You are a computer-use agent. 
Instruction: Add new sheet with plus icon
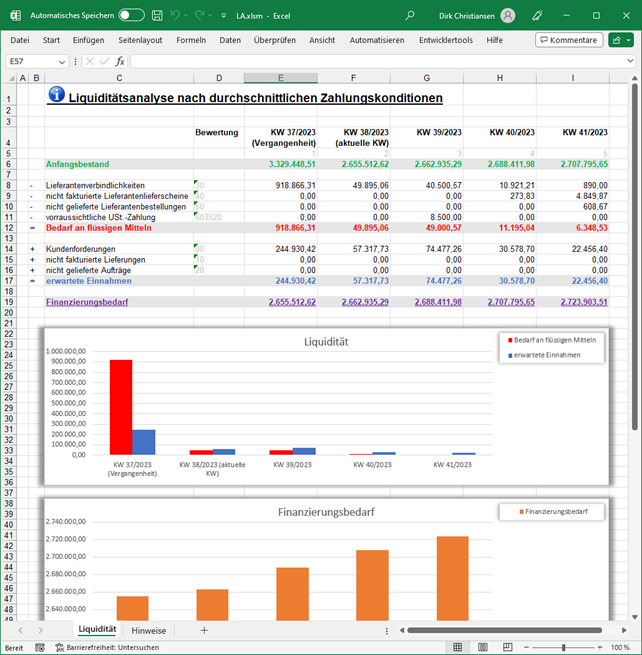204,630
